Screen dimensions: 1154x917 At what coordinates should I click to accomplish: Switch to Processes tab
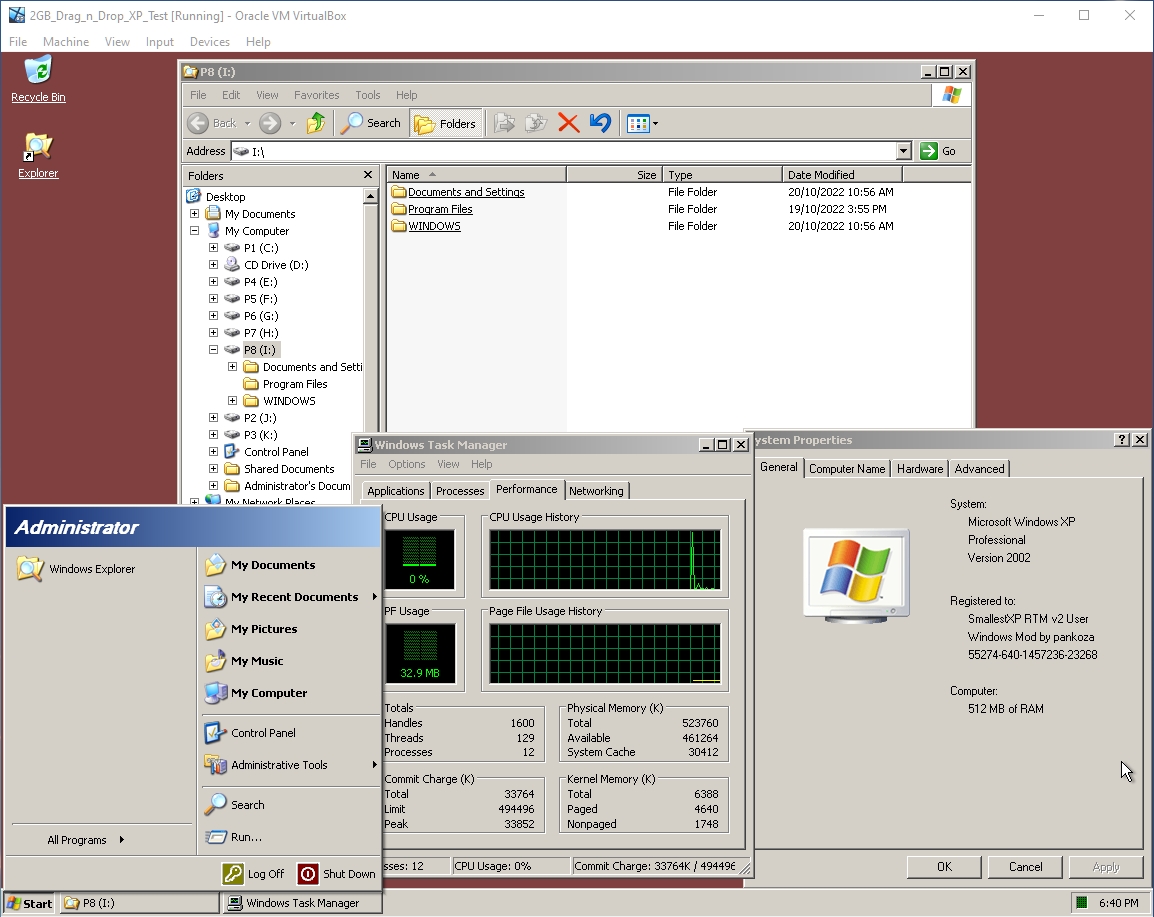tap(460, 491)
